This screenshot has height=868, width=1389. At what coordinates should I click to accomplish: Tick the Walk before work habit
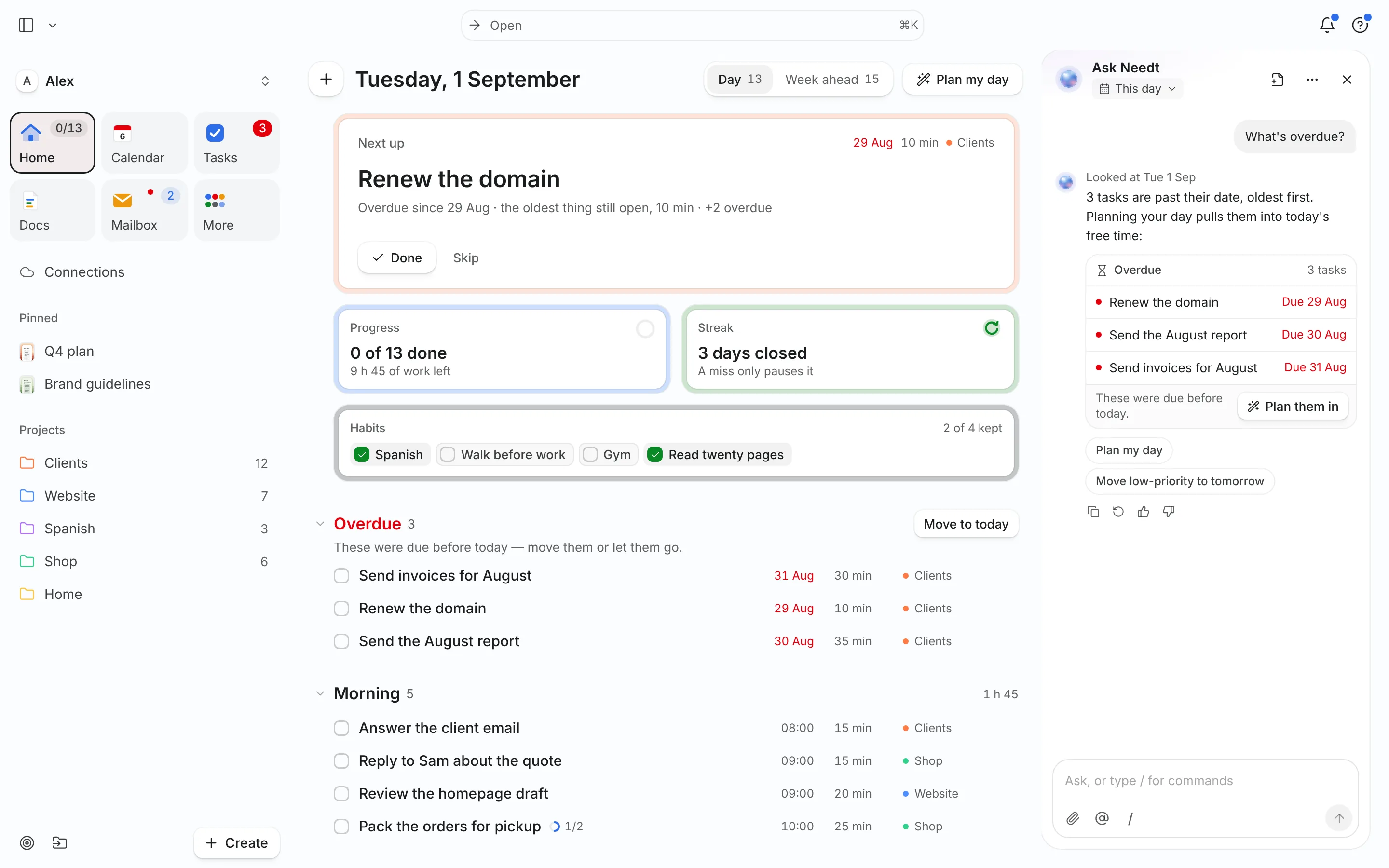coord(448,455)
